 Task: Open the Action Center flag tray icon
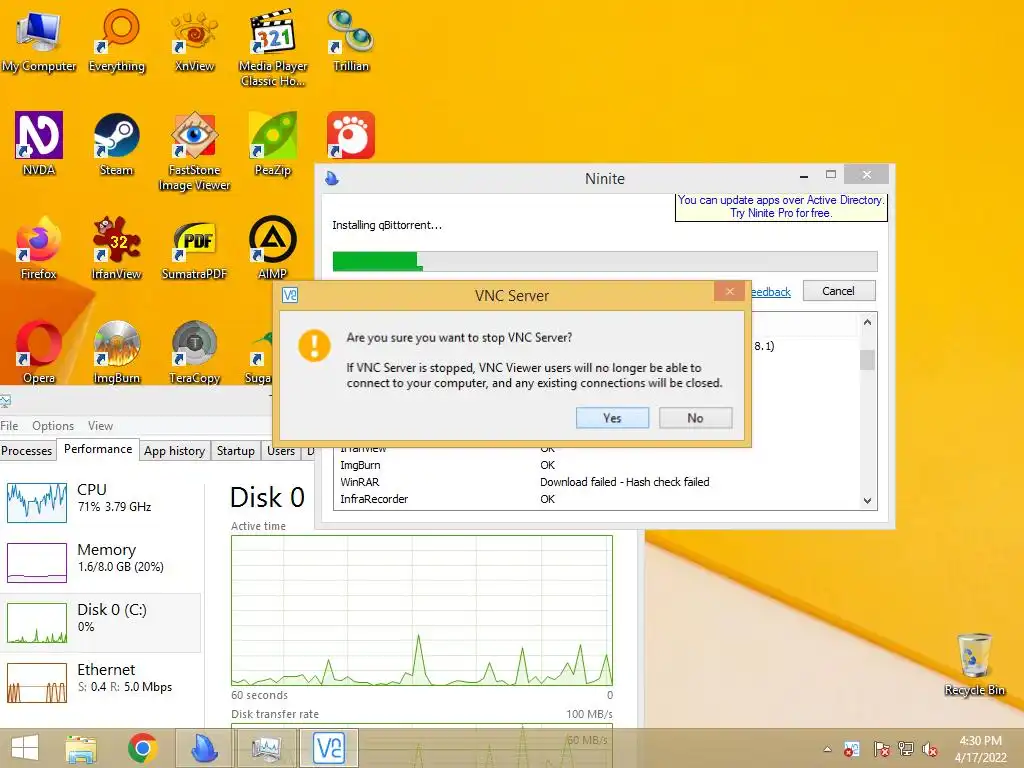(881, 749)
